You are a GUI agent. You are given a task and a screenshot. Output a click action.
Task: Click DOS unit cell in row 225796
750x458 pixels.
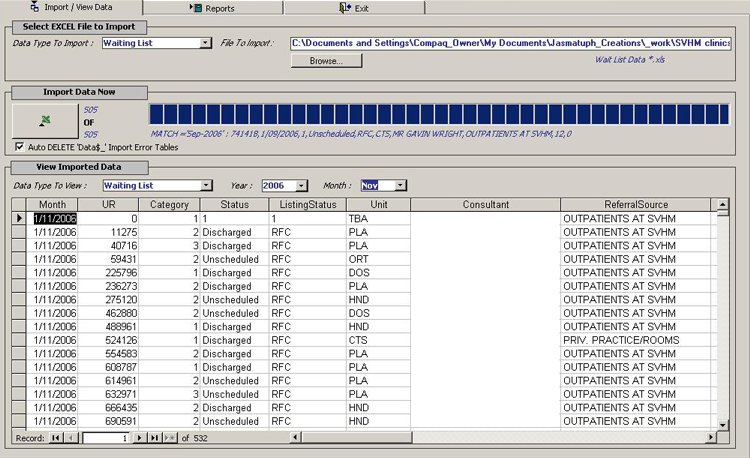tap(379, 273)
